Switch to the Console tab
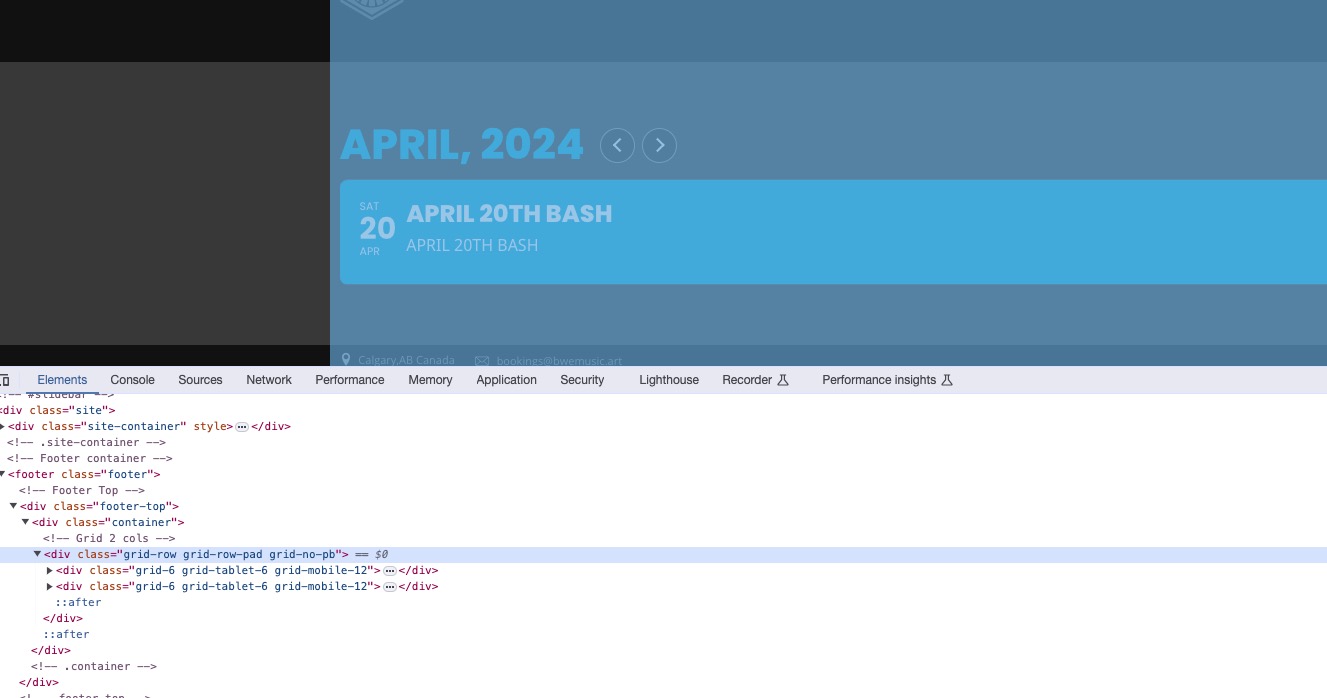Screen dimensions: 1327x698 coord(132,380)
